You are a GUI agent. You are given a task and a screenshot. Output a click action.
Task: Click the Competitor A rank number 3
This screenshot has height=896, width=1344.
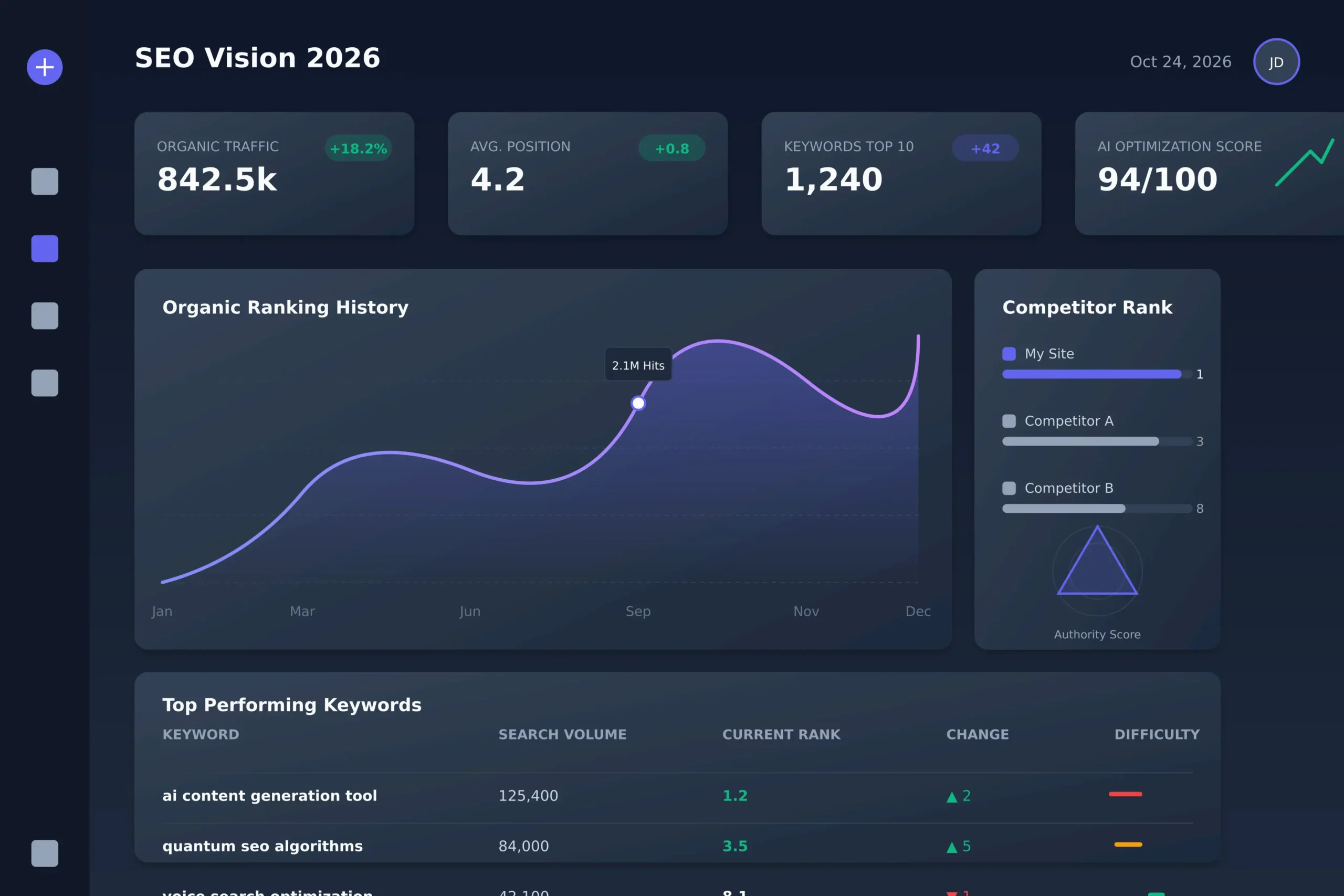coord(1200,441)
